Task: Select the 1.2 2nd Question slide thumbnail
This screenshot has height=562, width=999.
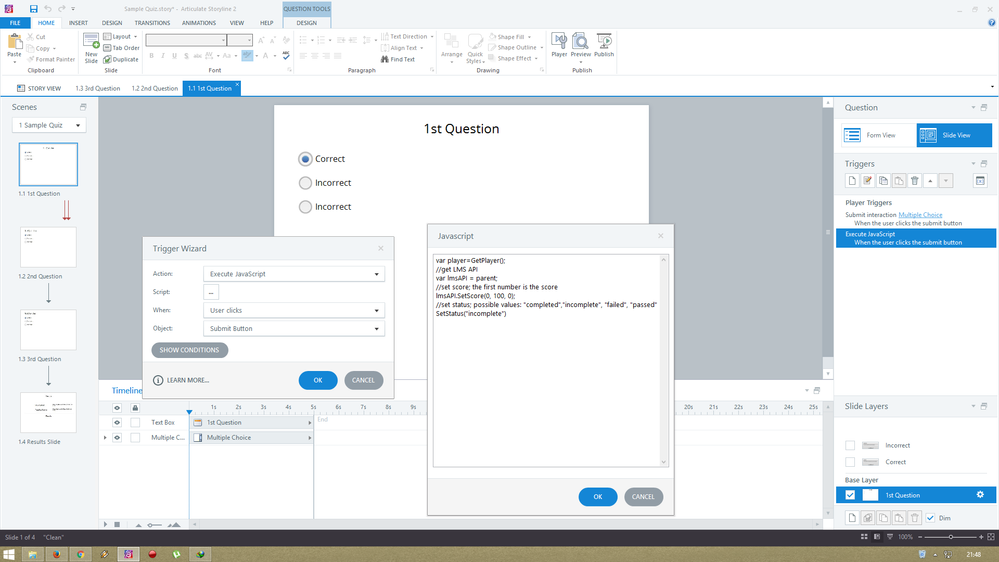Action: pos(48,246)
